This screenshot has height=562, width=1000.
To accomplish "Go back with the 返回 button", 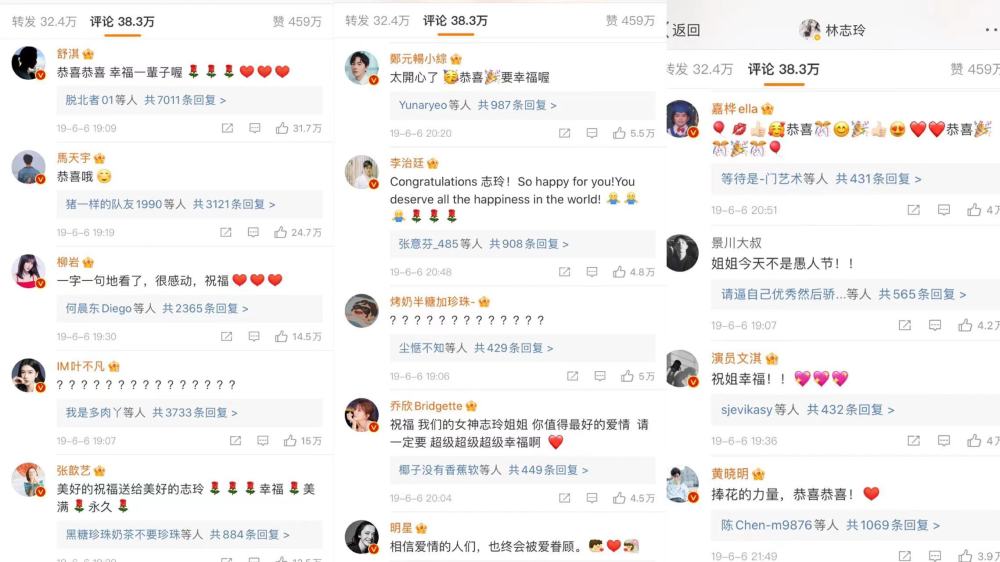I will 684,30.
